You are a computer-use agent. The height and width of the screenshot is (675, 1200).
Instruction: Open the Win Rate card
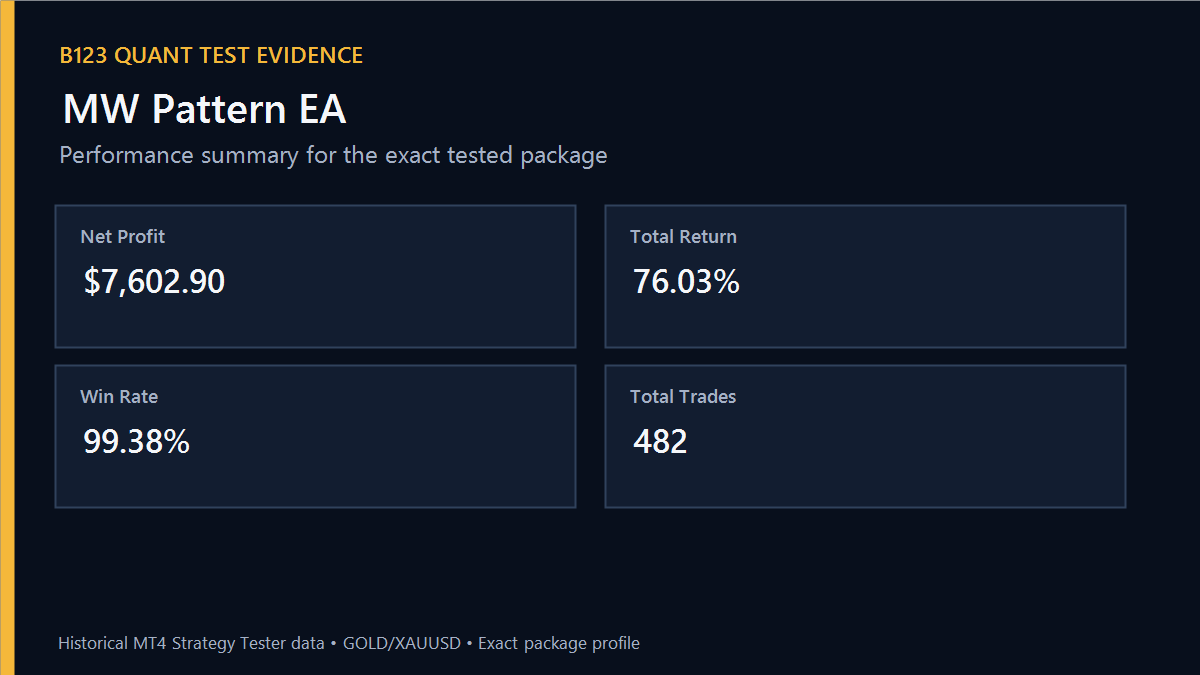315,436
